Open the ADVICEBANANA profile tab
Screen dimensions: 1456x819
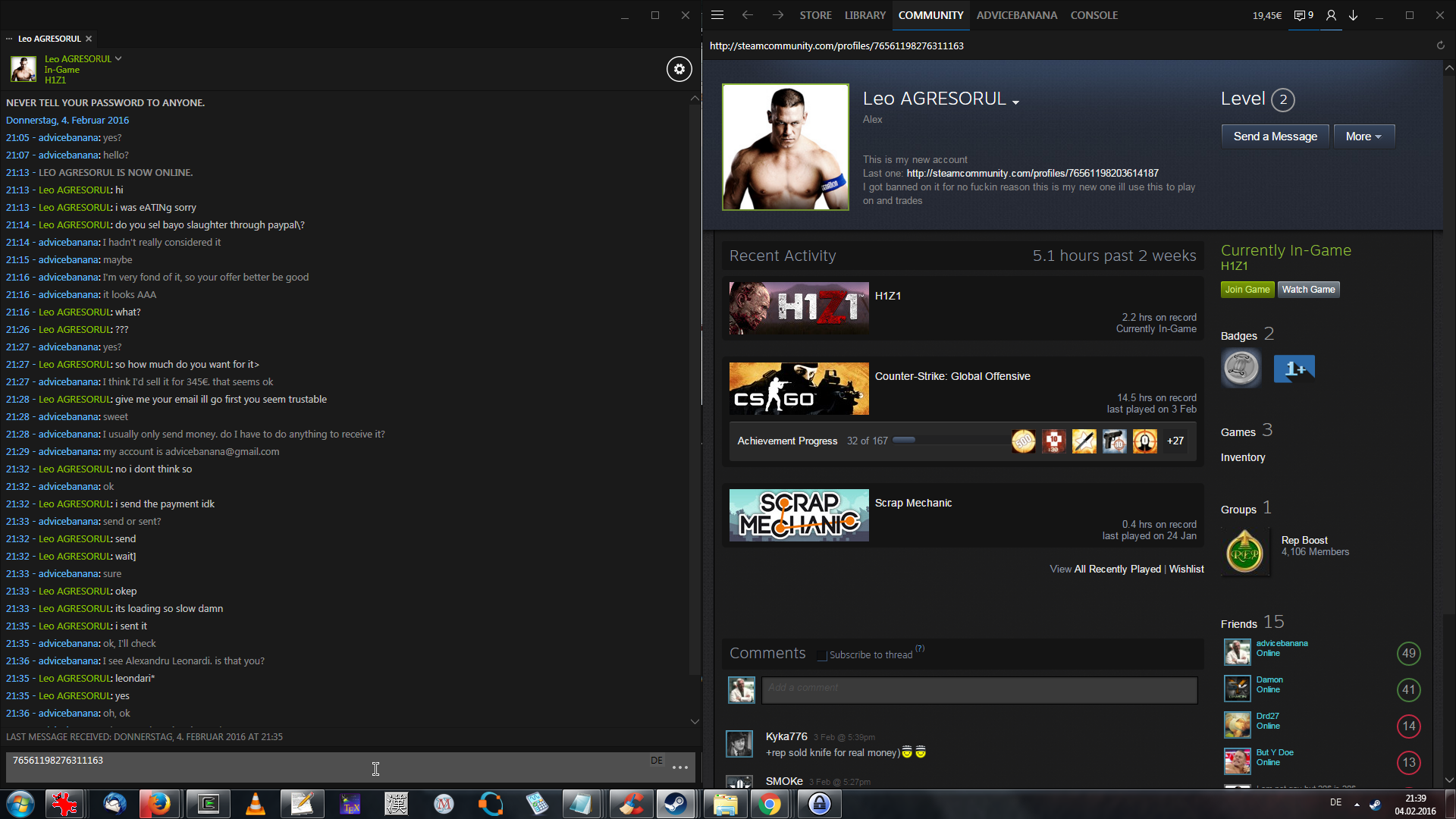pyautogui.click(x=1016, y=15)
